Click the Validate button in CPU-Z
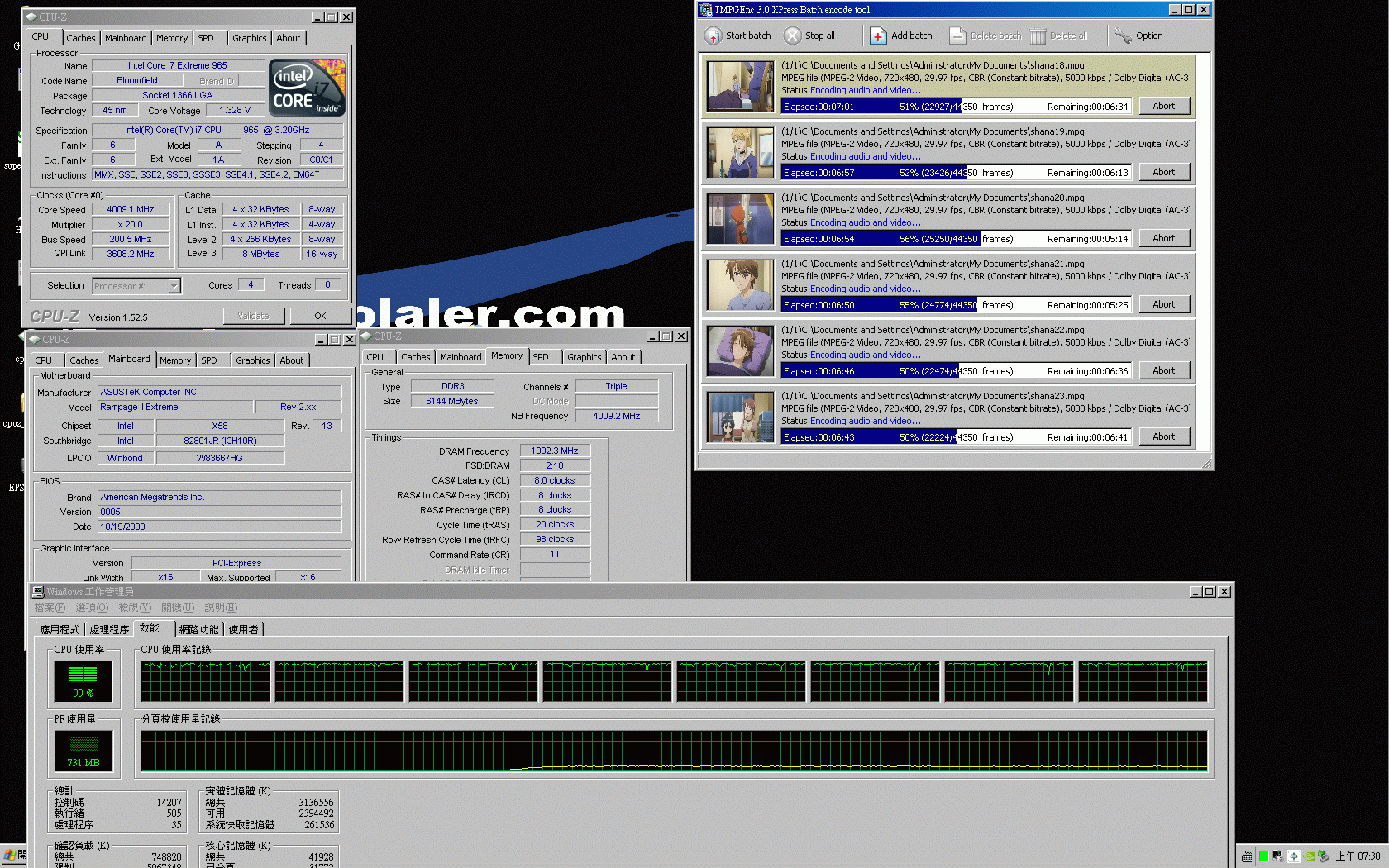Viewport: 1389px width, 868px height. point(253,316)
